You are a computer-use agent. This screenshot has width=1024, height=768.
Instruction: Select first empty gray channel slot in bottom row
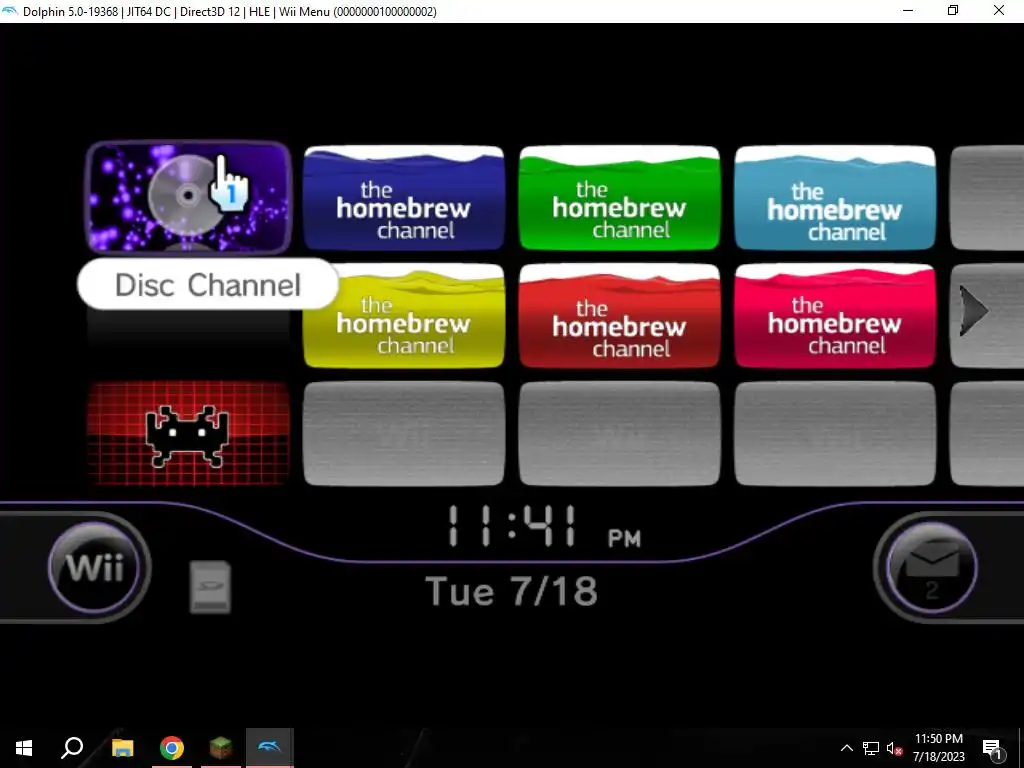pos(404,434)
